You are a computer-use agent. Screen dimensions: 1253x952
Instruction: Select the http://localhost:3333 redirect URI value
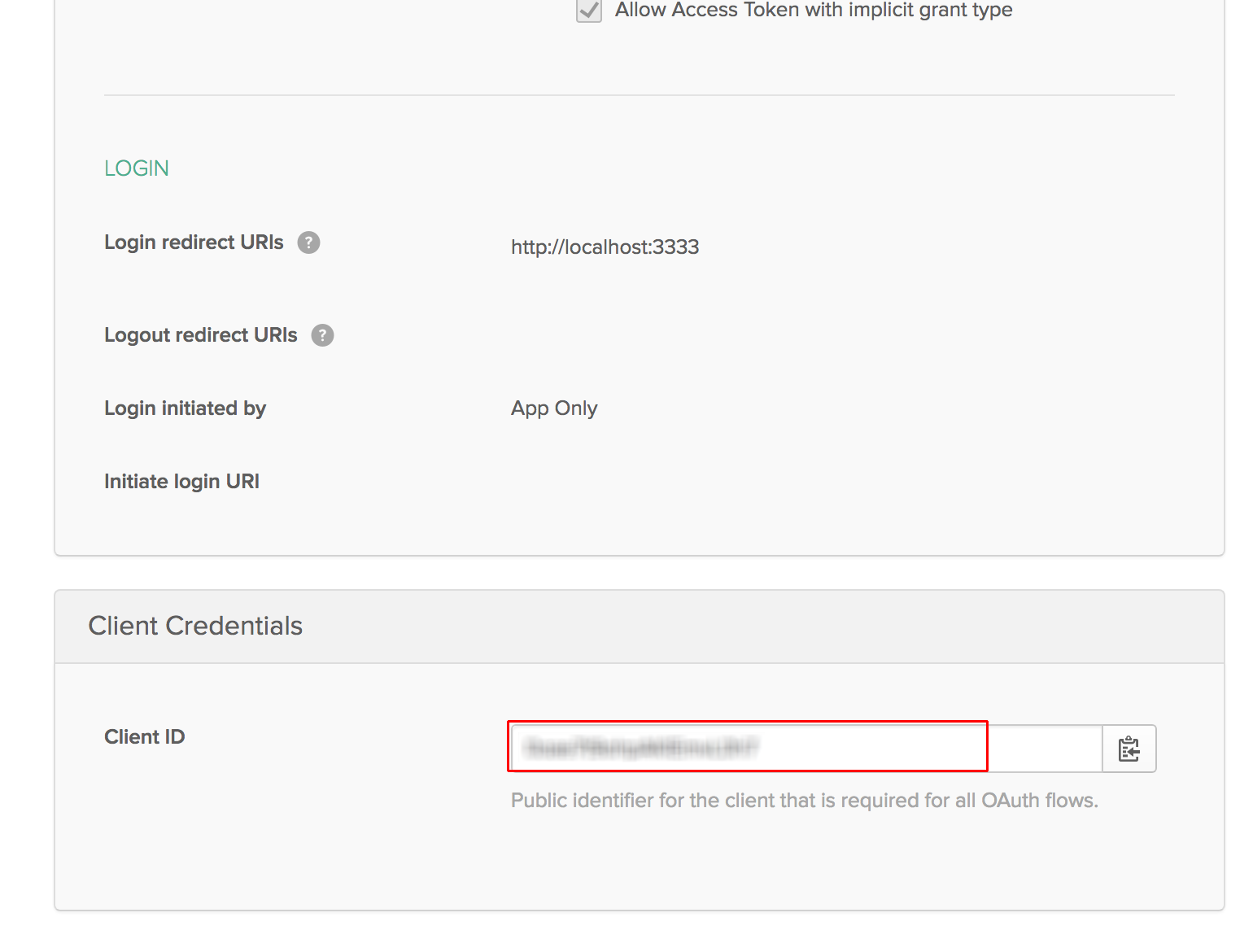point(605,247)
